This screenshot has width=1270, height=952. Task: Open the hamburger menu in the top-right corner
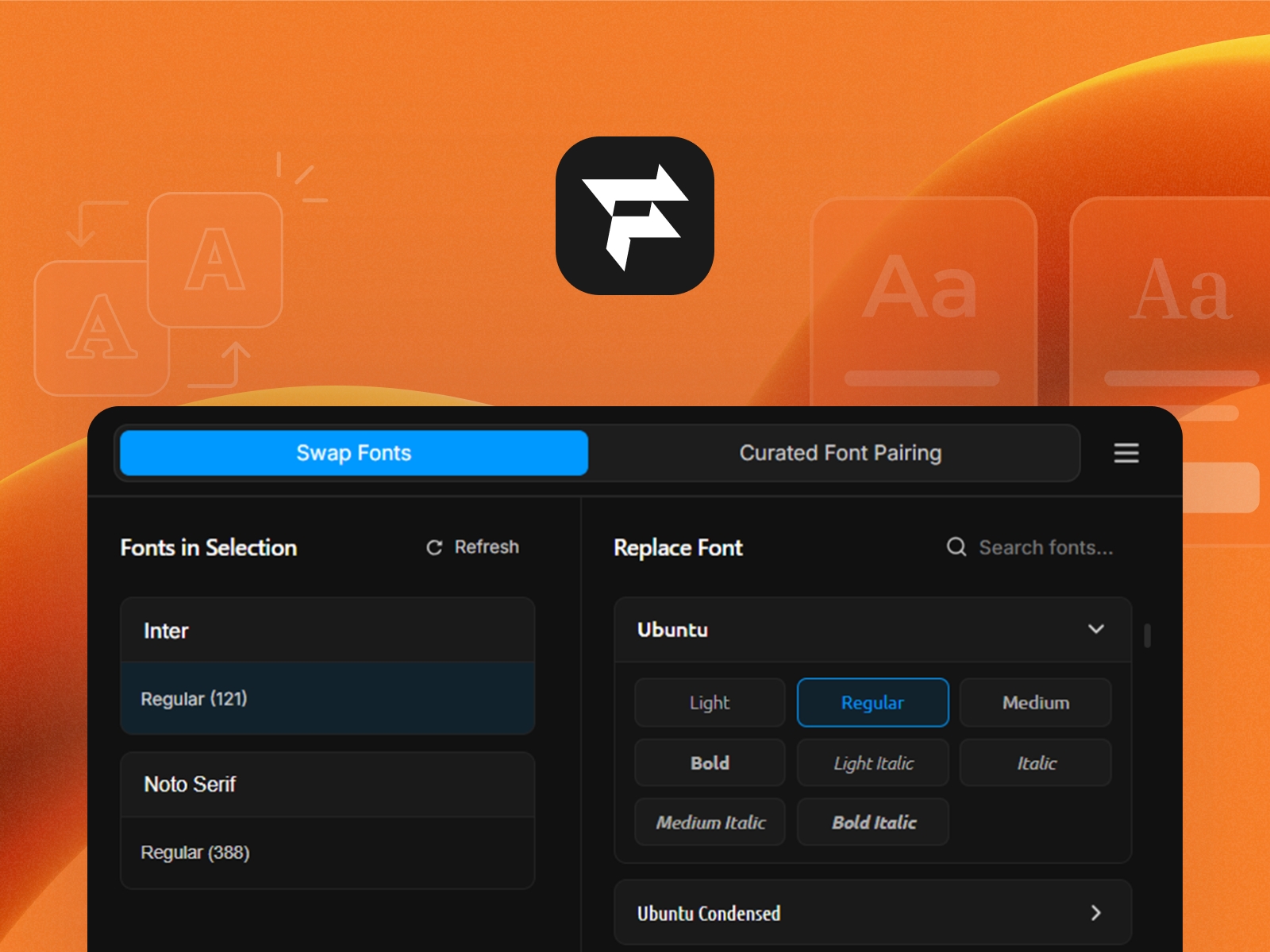1125,453
